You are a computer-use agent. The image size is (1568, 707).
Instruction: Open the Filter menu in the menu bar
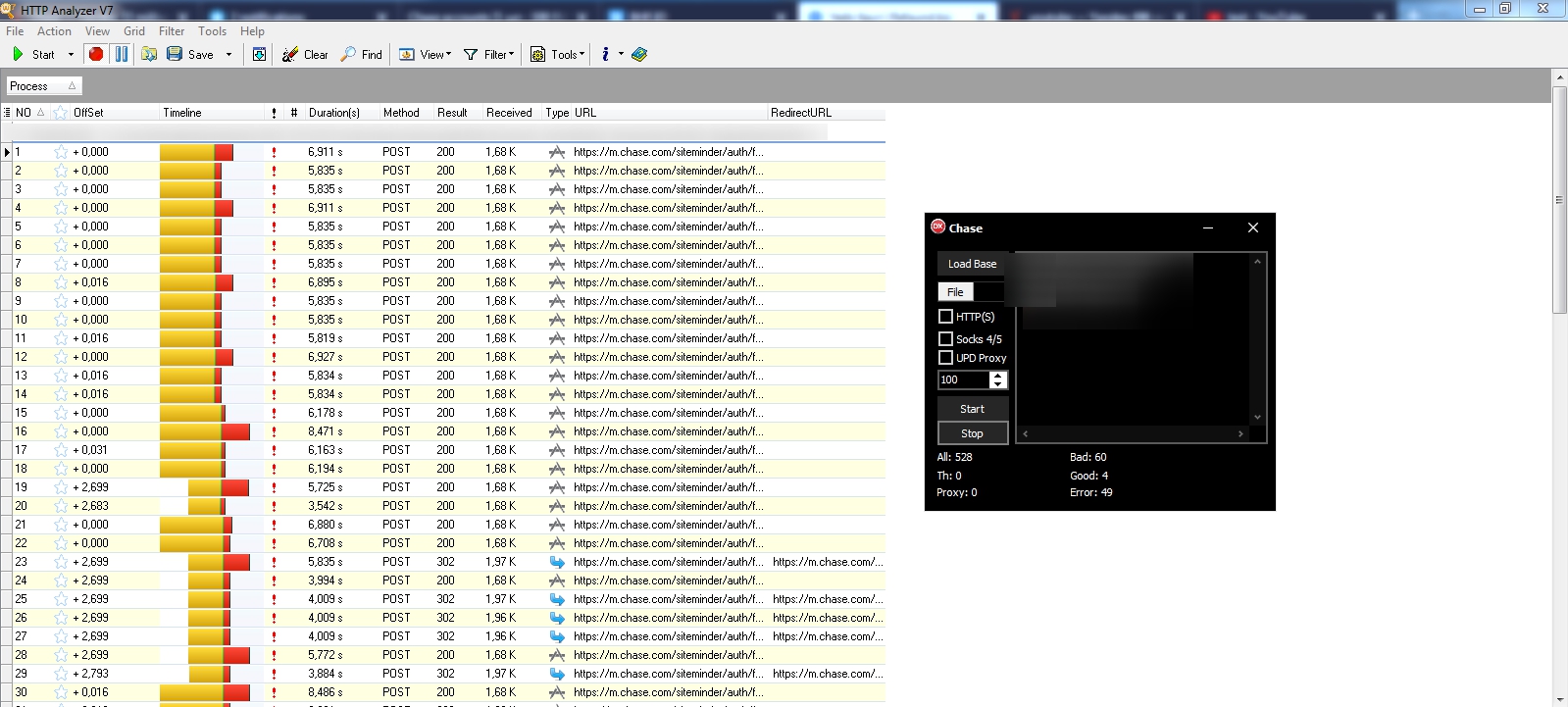[172, 31]
